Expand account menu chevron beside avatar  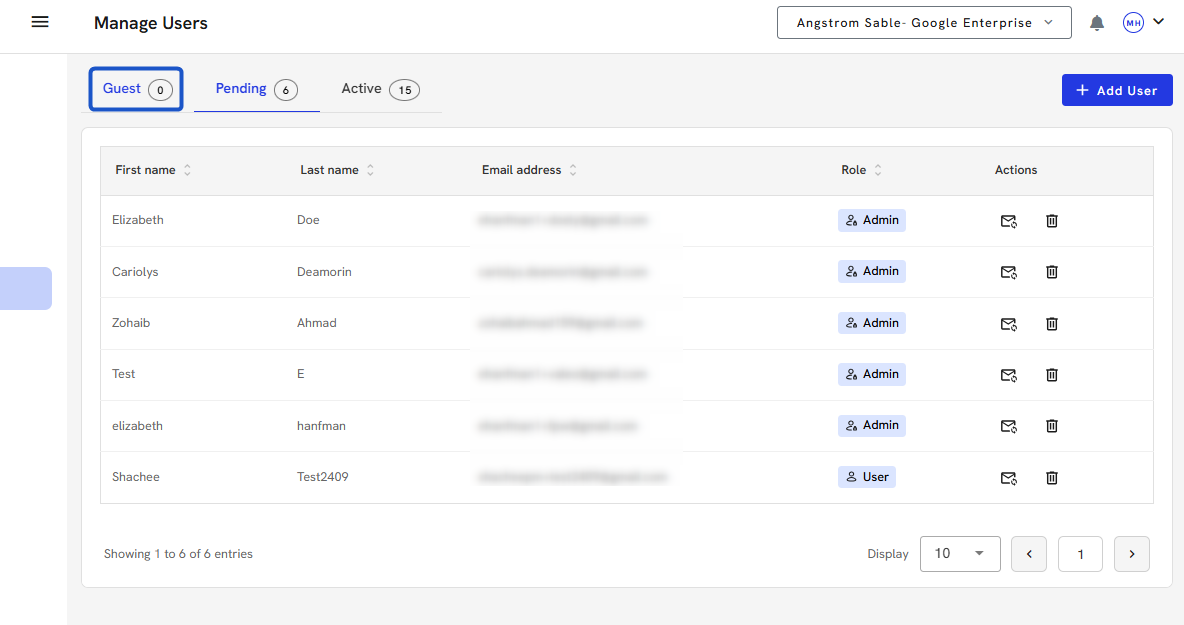(1159, 22)
